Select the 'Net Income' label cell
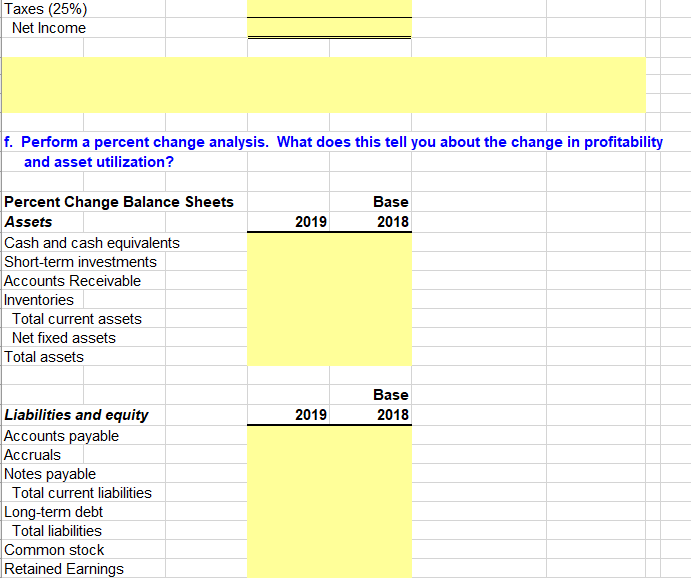 click(x=49, y=28)
